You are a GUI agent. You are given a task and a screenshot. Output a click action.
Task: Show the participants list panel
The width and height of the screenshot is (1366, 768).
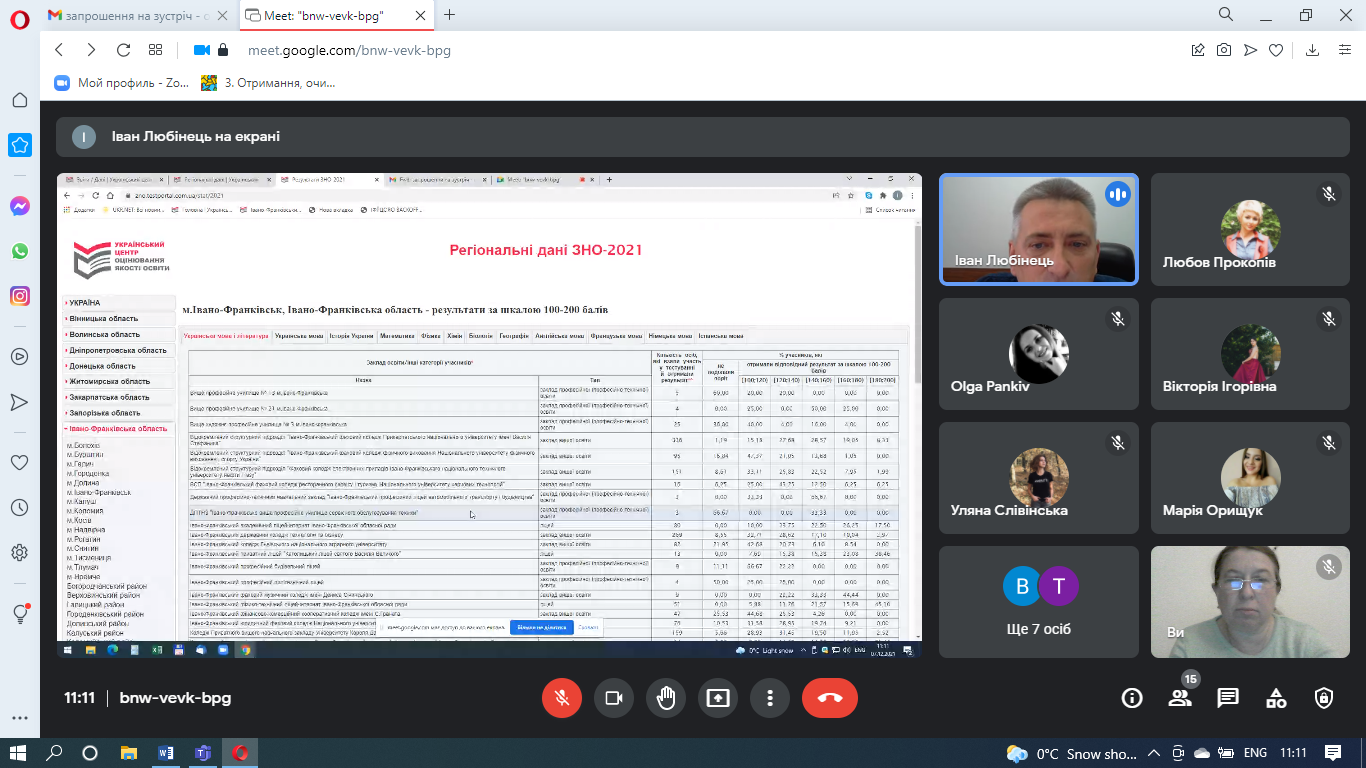pyautogui.click(x=1180, y=698)
